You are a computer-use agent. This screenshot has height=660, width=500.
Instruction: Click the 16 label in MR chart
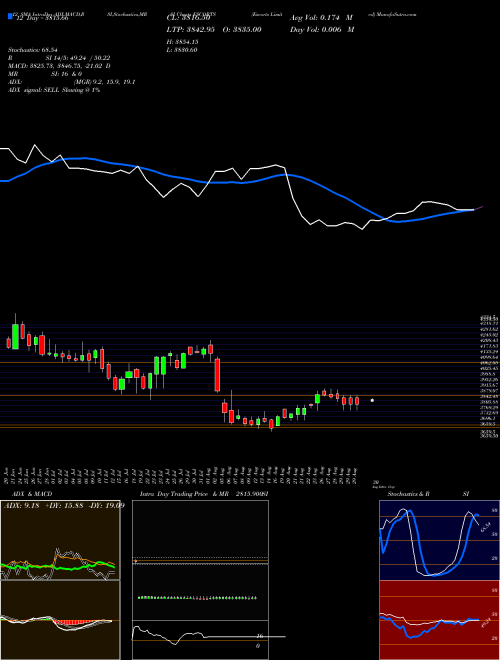tap(260, 636)
